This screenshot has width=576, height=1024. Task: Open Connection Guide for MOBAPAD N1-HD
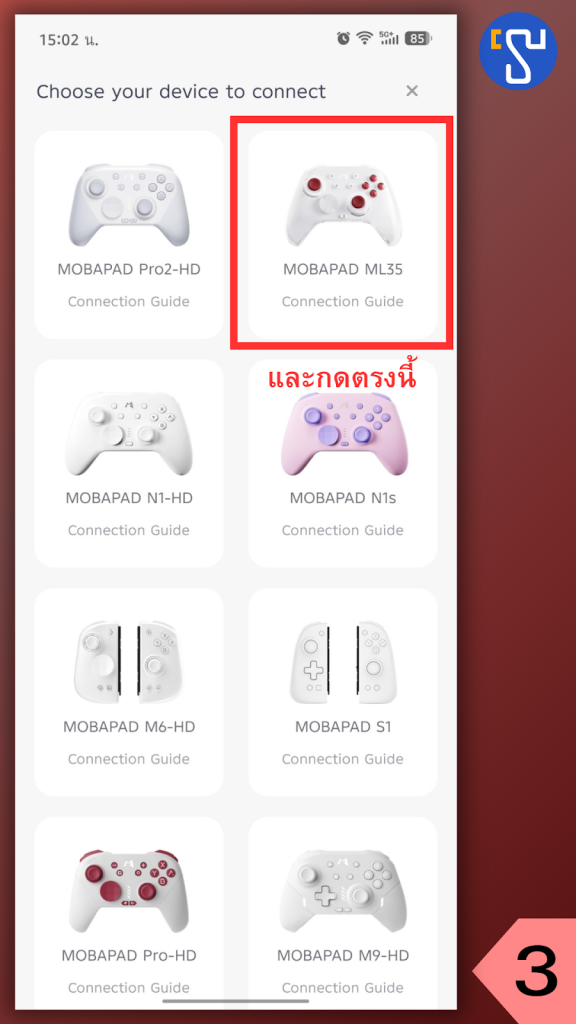[x=129, y=530]
